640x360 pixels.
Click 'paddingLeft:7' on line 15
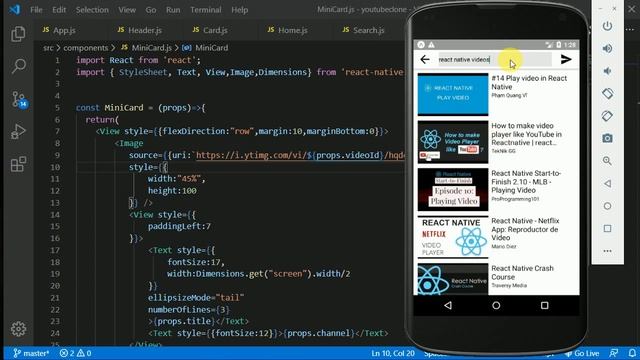(179, 226)
